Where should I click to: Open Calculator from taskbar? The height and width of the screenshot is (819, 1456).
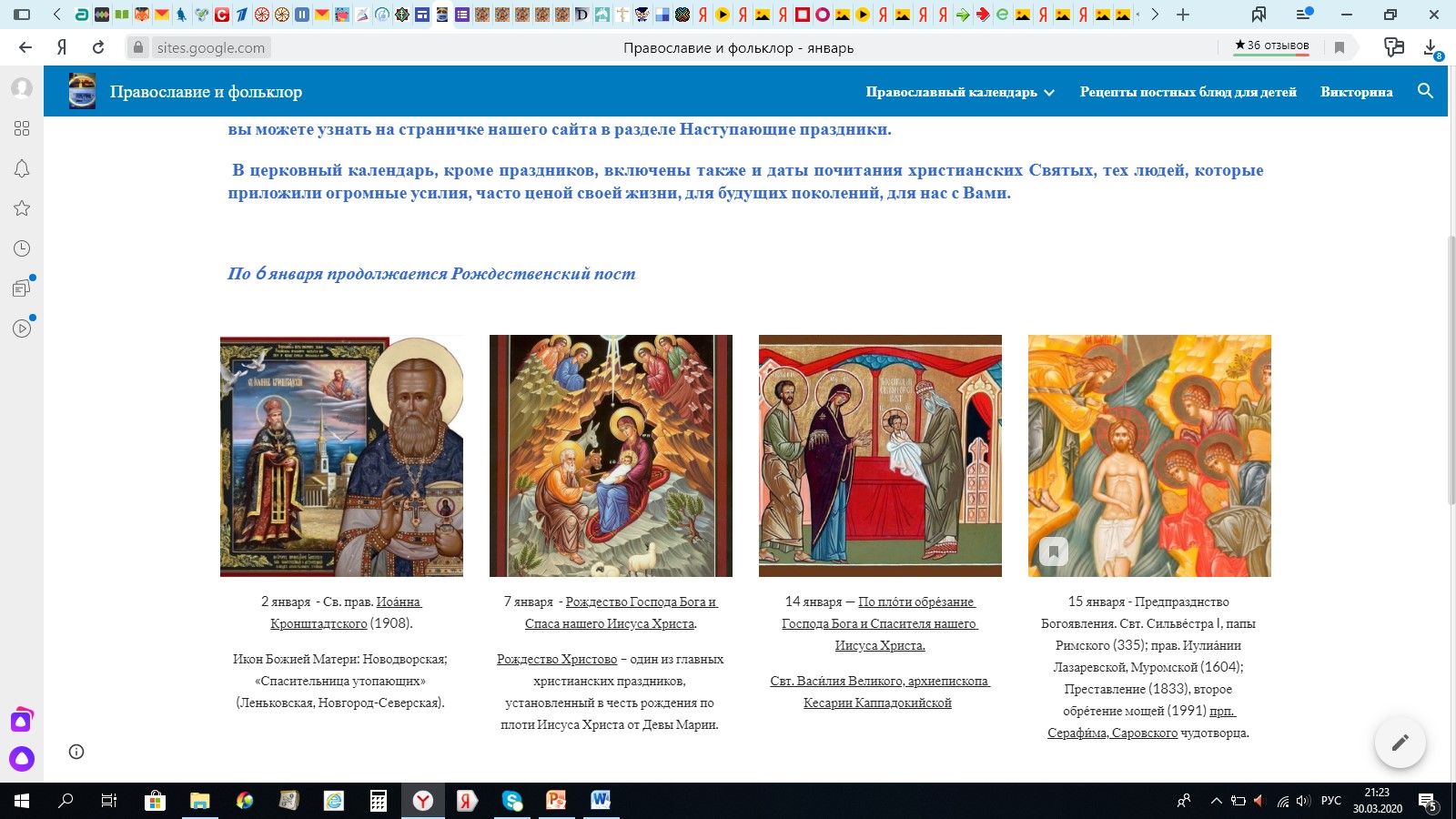click(x=378, y=801)
